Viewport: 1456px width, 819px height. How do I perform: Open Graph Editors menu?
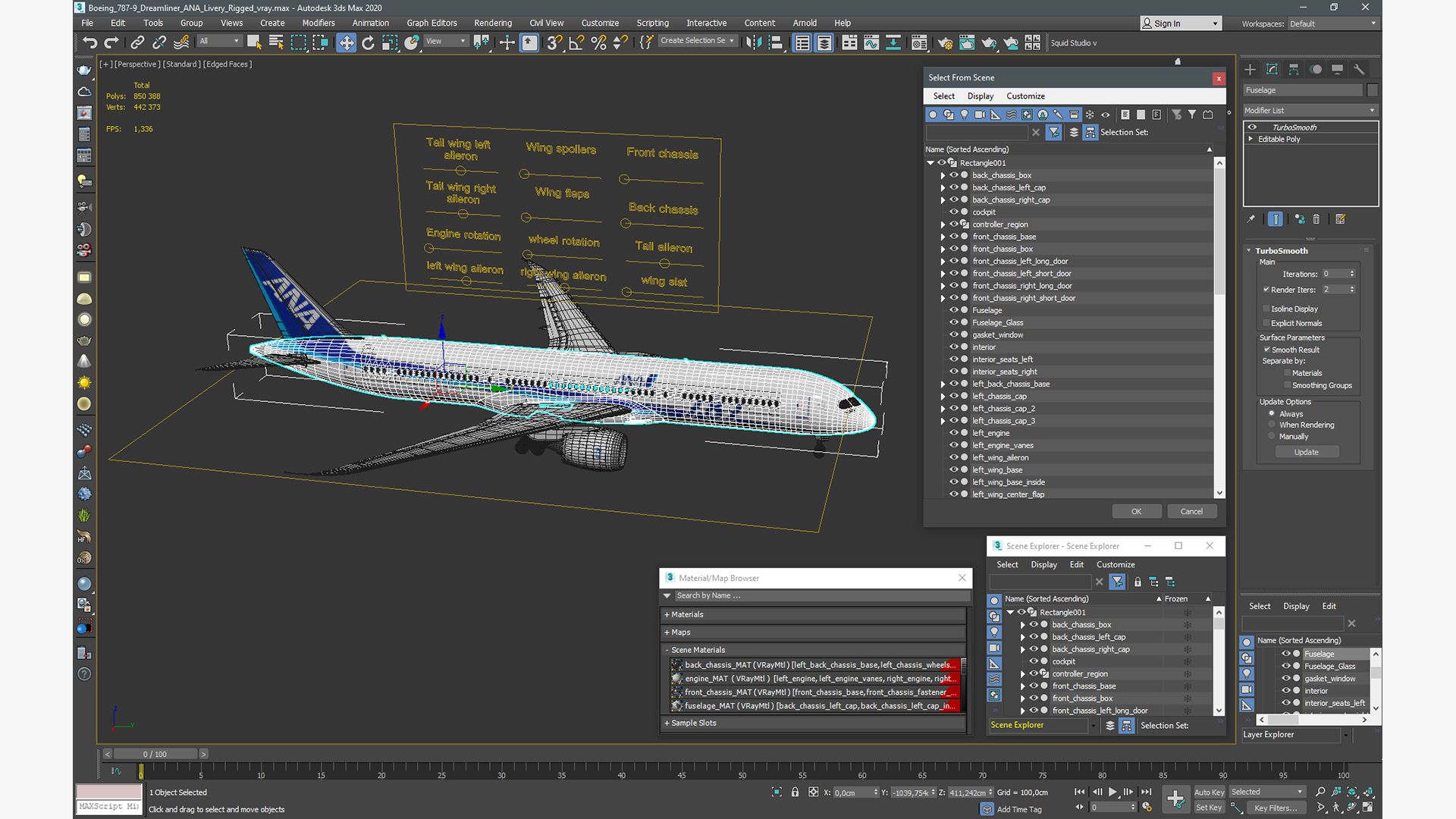431,23
